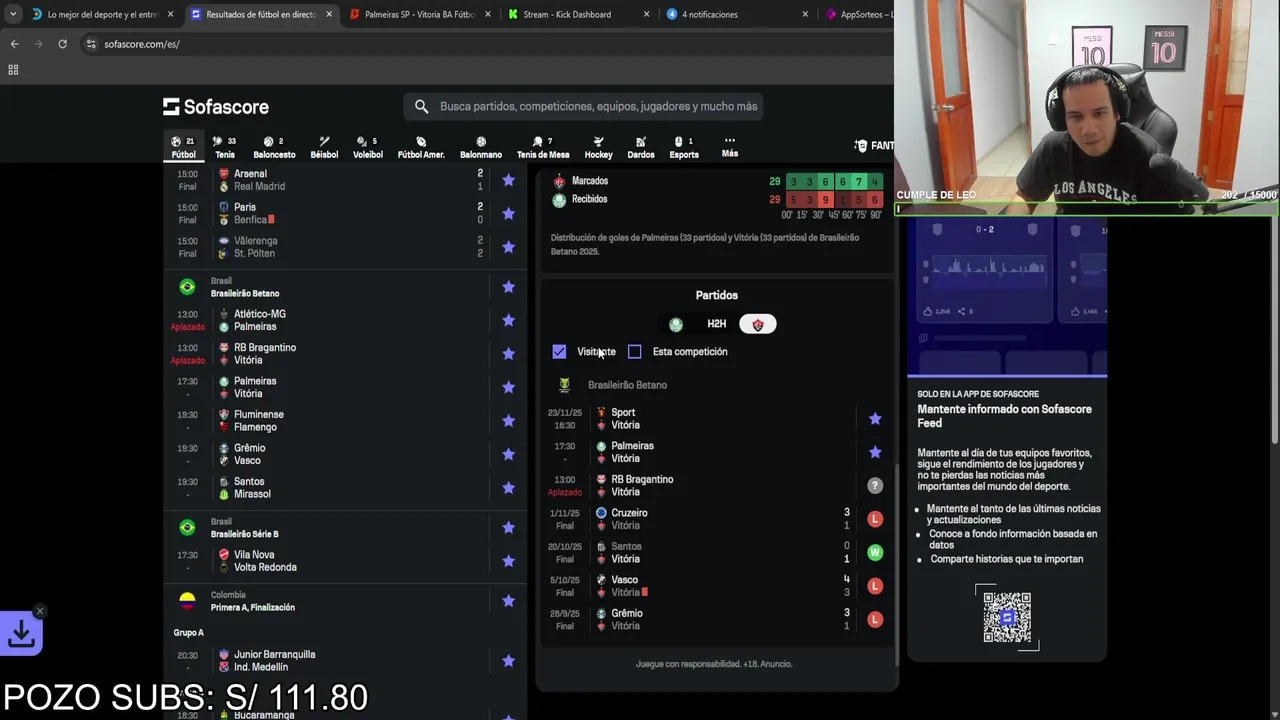
Task: Star the Sport vs Vitória match in panel
Action: pos(875,419)
